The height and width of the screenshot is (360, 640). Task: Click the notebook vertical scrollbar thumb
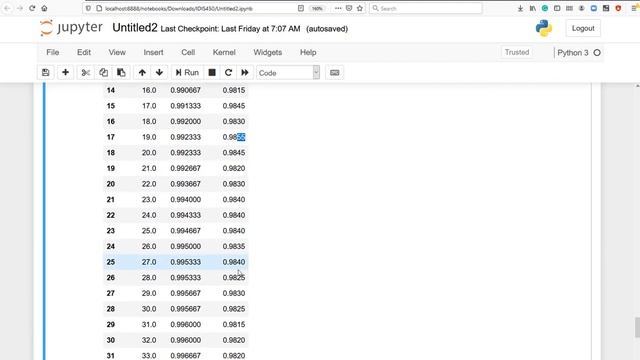click(637, 328)
